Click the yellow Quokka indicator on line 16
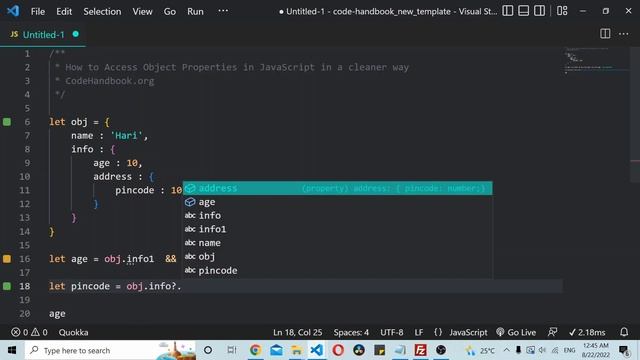The image size is (640, 360). [7, 259]
